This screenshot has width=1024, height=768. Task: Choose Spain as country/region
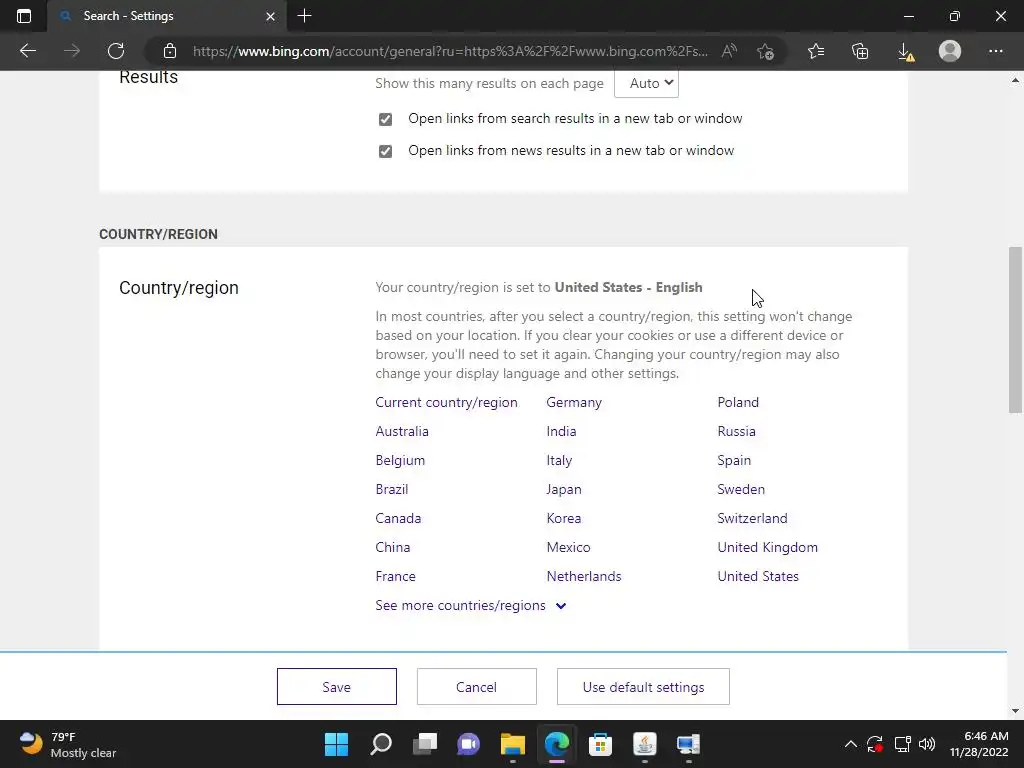[x=734, y=460]
